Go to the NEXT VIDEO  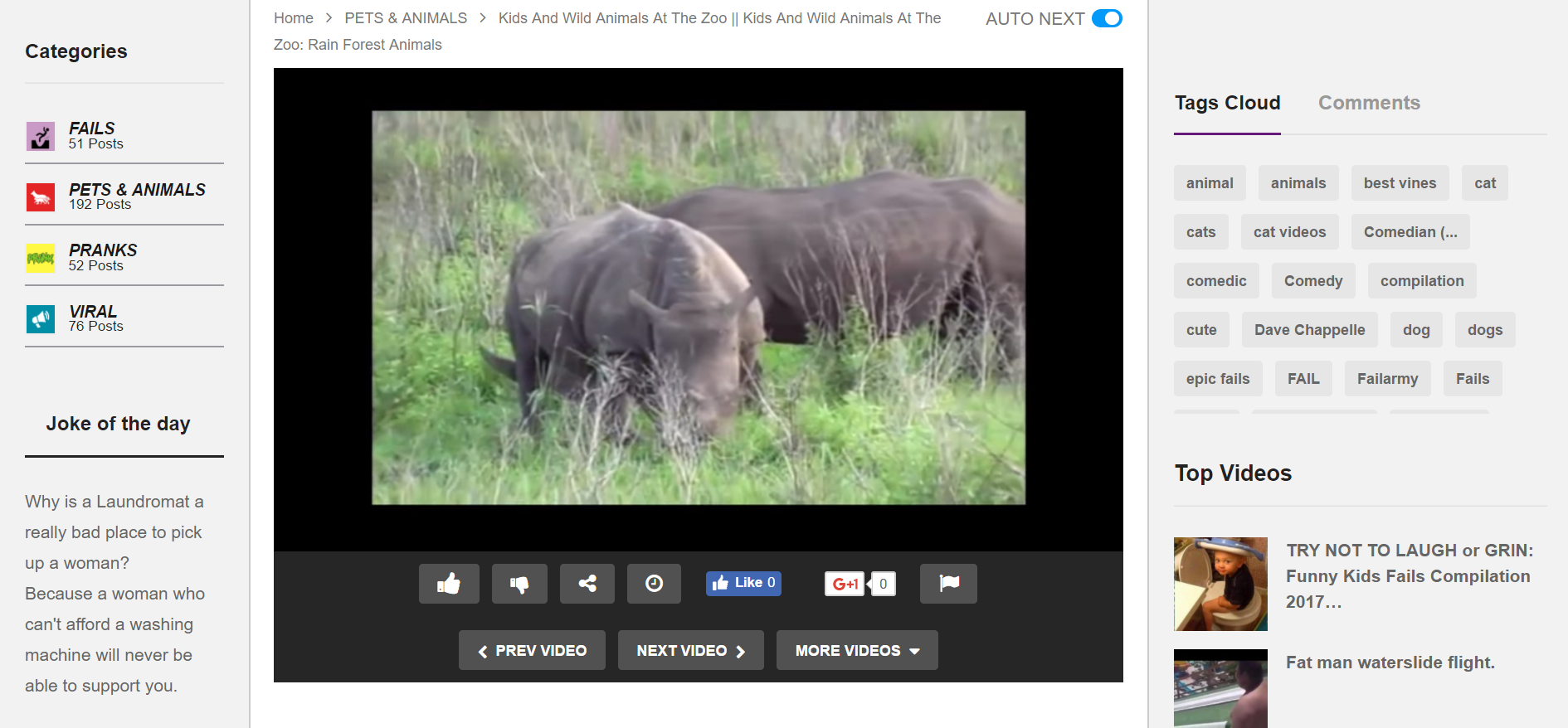click(691, 650)
